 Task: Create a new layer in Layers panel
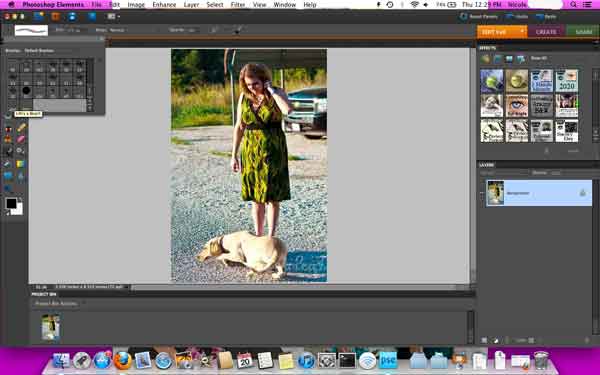[484, 340]
